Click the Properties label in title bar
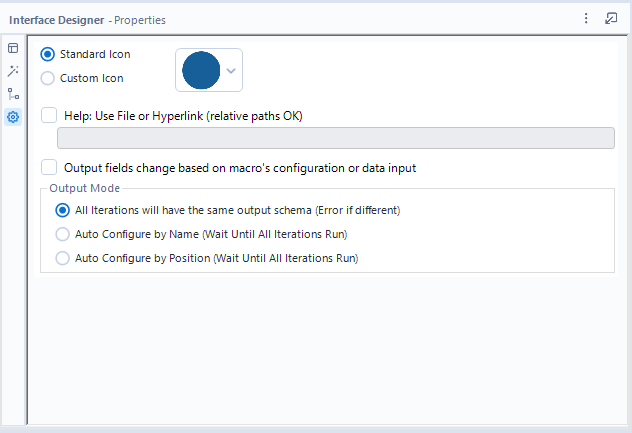The width and height of the screenshot is (632, 433). coord(140,19)
